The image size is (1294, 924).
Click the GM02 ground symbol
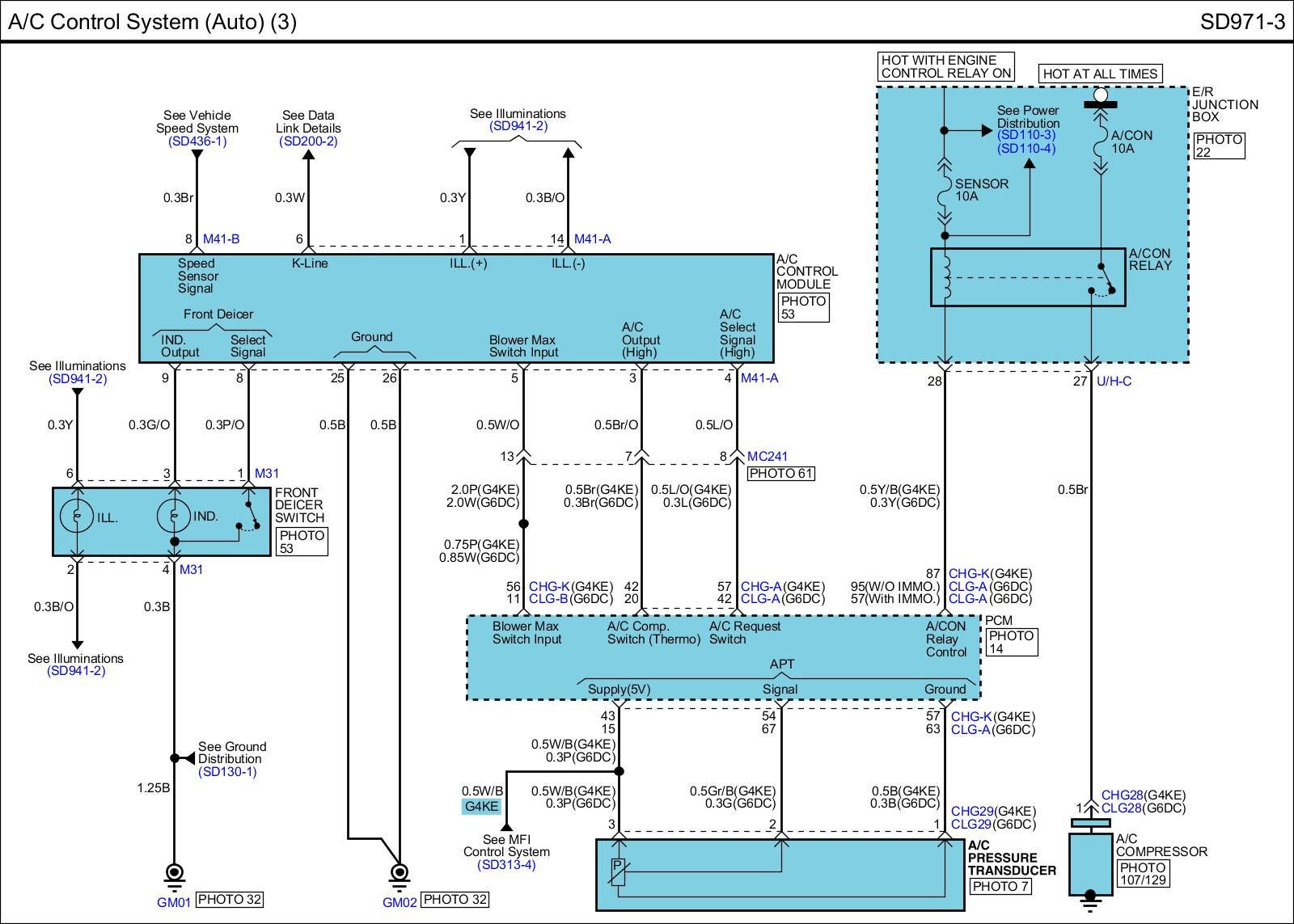pos(399,875)
